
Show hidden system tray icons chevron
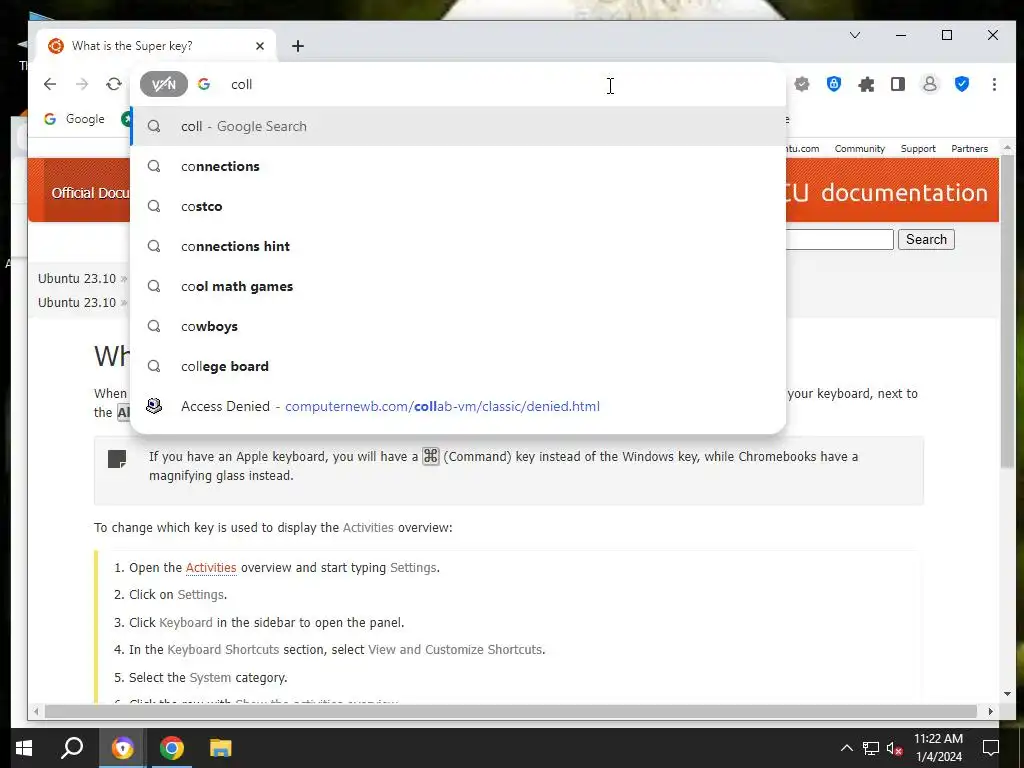846,748
